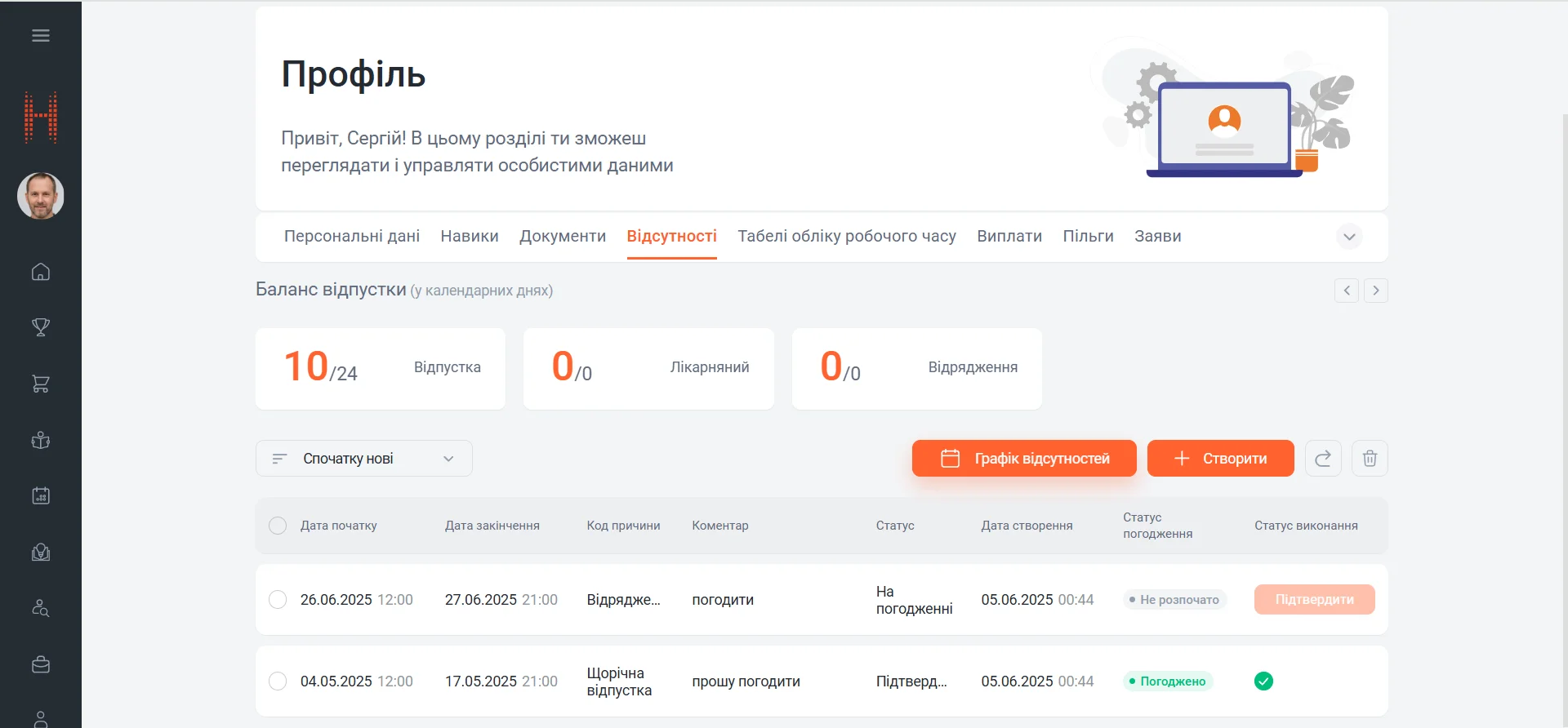Open the Табелі обліку робочого часу tab
The image size is (1568, 728).
(x=847, y=236)
